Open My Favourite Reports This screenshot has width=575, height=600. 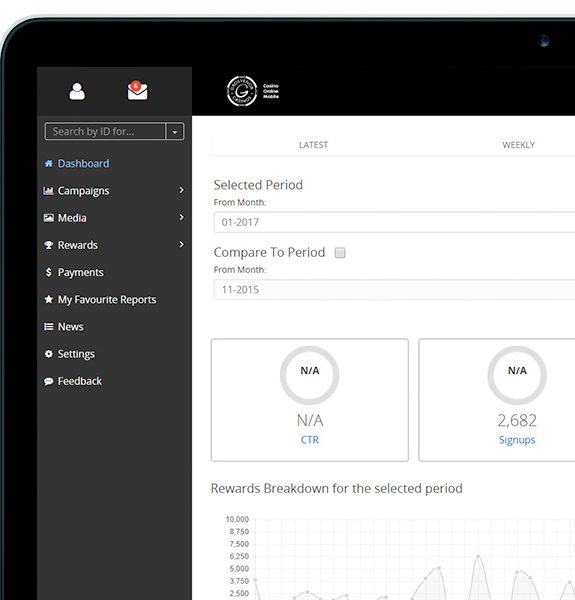pyautogui.click(x=107, y=300)
